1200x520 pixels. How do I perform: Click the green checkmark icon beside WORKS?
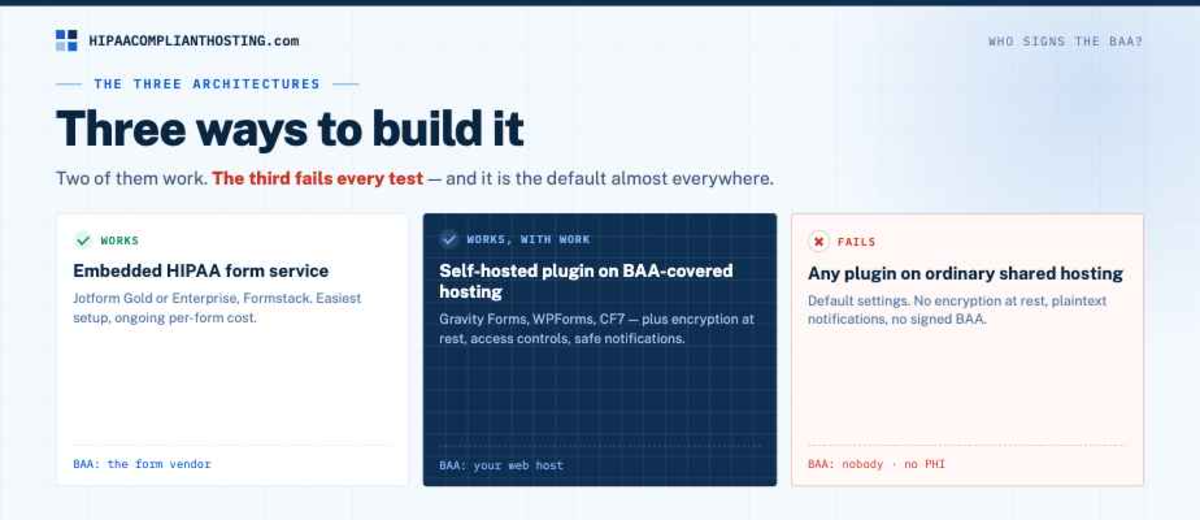coord(83,241)
